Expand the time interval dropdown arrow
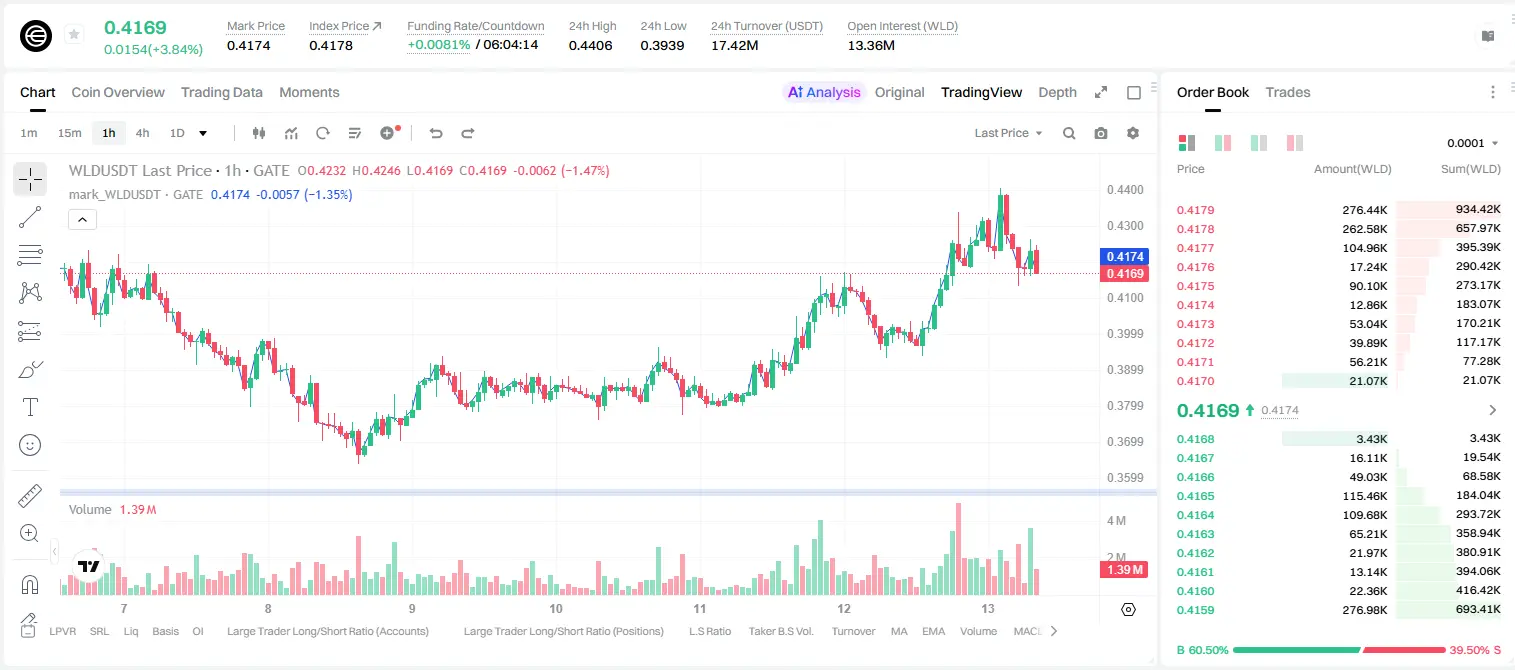The height and width of the screenshot is (670, 1515). click(x=203, y=133)
